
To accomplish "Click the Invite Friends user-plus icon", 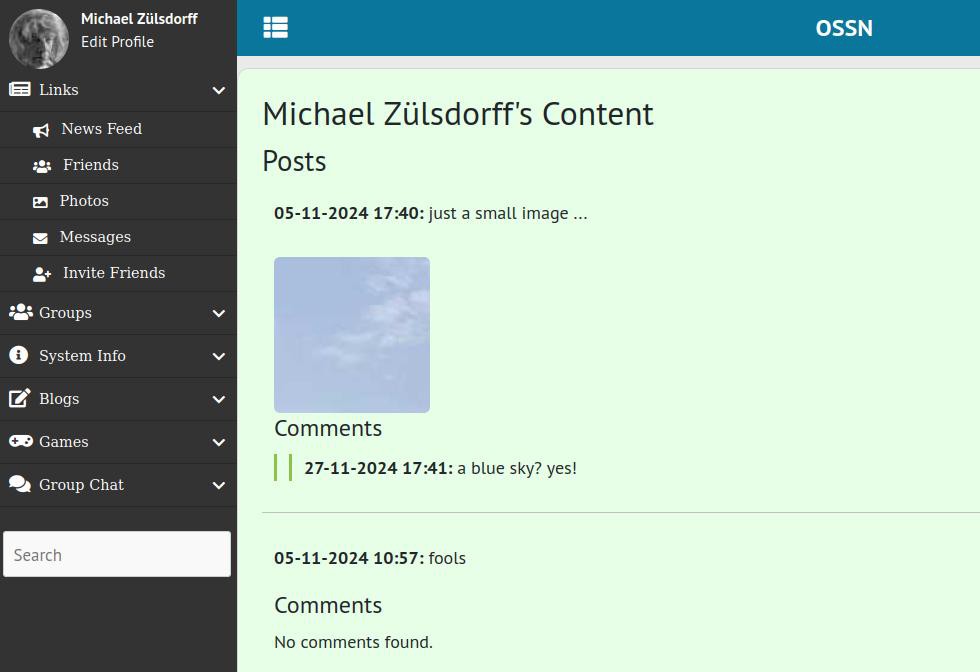I will click(42, 274).
